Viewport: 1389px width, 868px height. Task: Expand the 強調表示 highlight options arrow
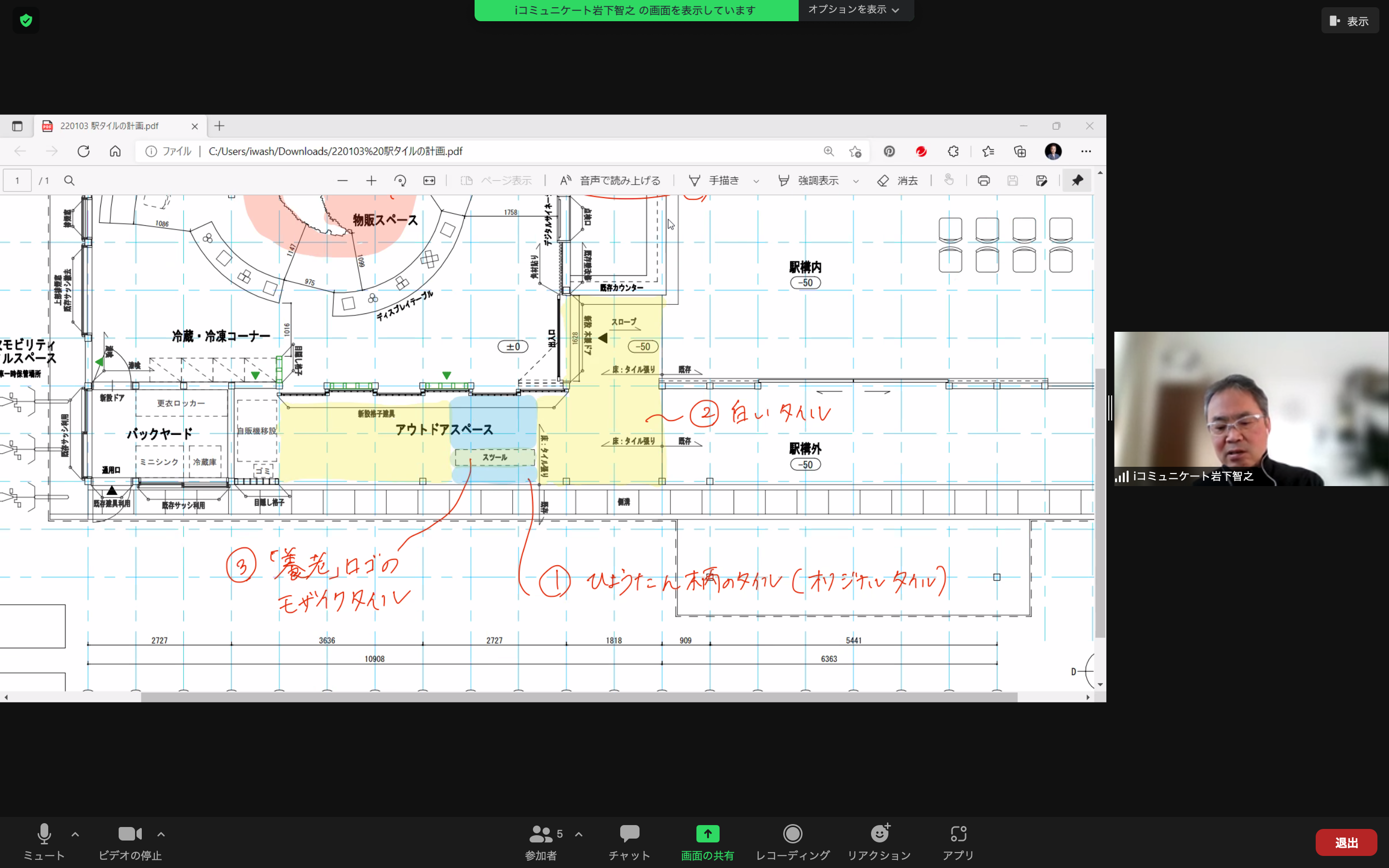coord(856,181)
